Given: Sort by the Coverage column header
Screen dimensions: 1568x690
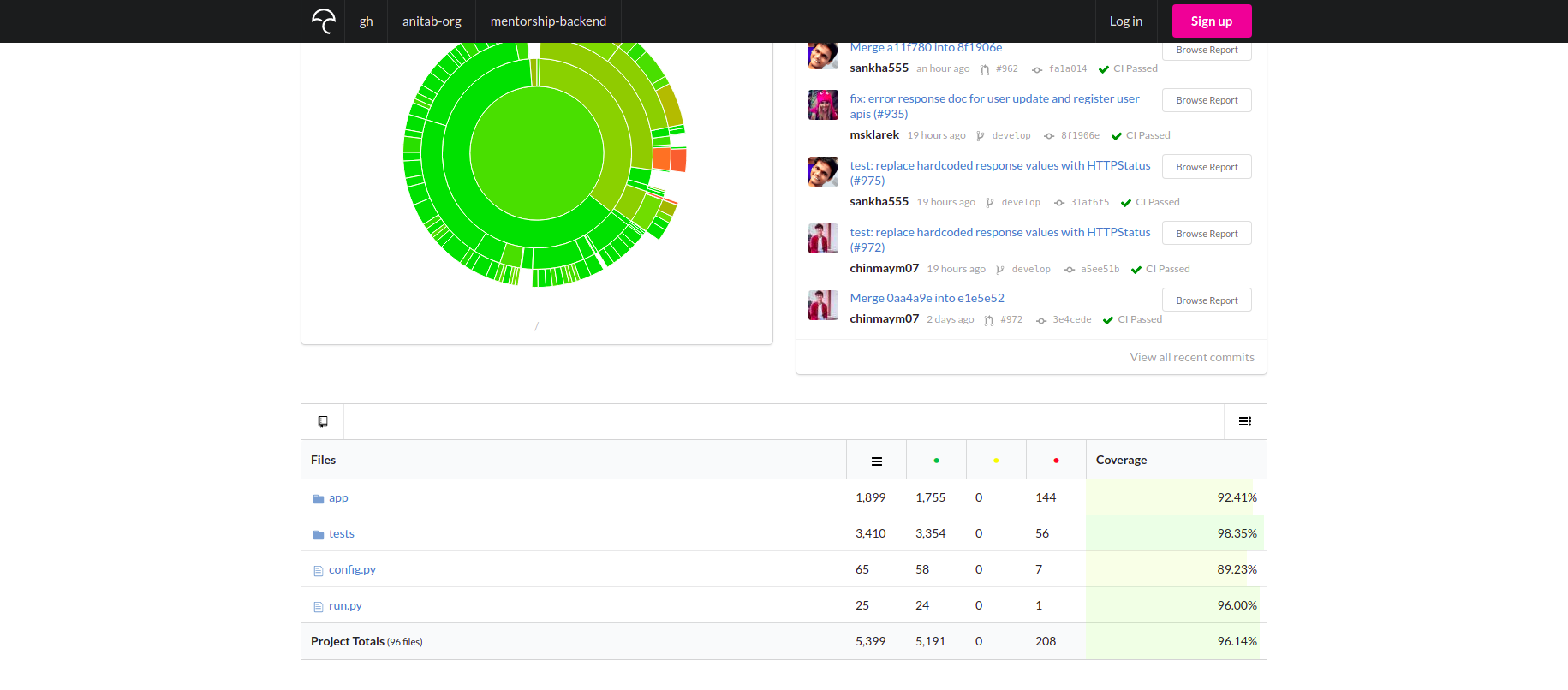Looking at the screenshot, I should (x=1121, y=460).
